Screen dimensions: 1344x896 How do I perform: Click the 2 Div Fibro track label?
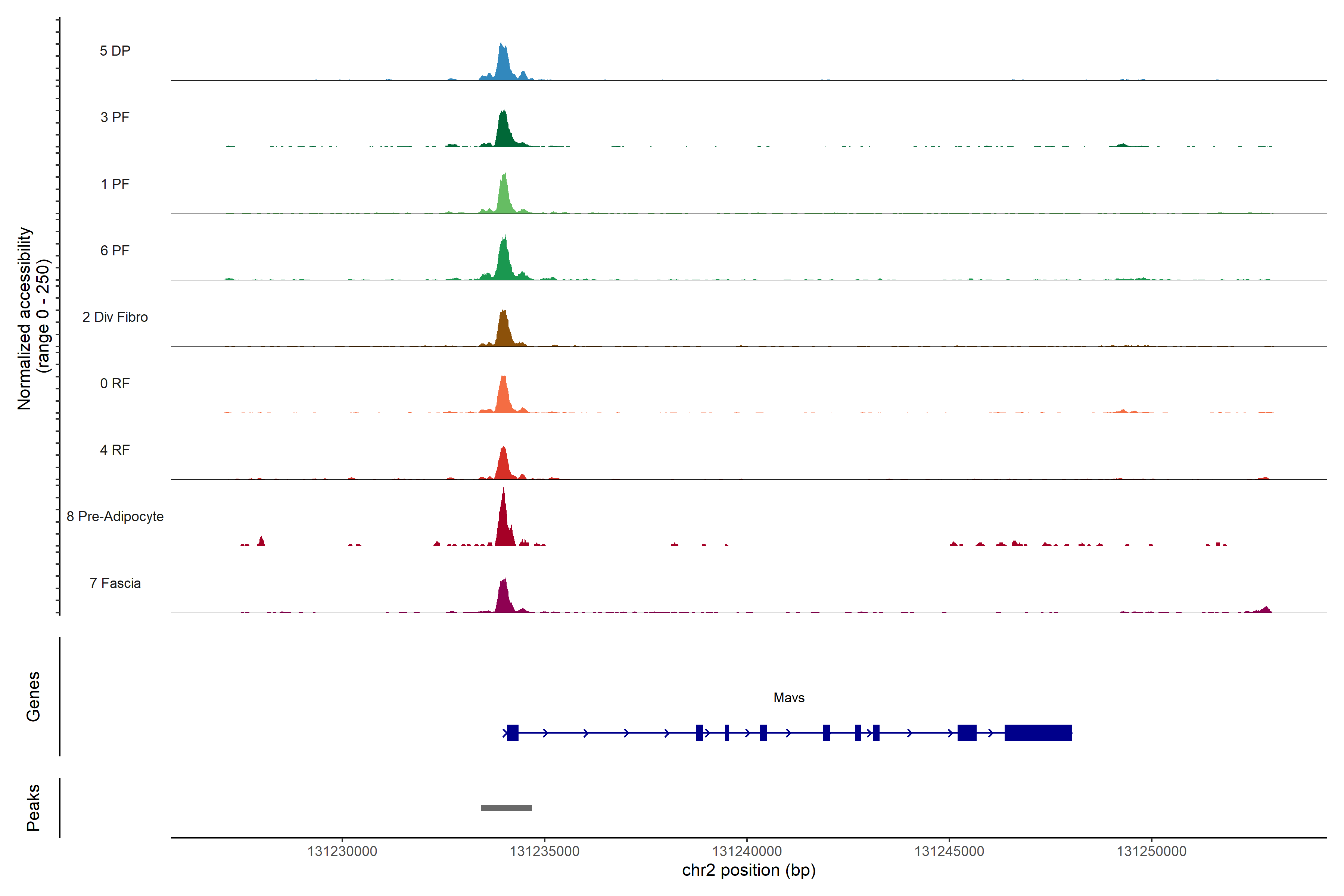click(x=115, y=317)
